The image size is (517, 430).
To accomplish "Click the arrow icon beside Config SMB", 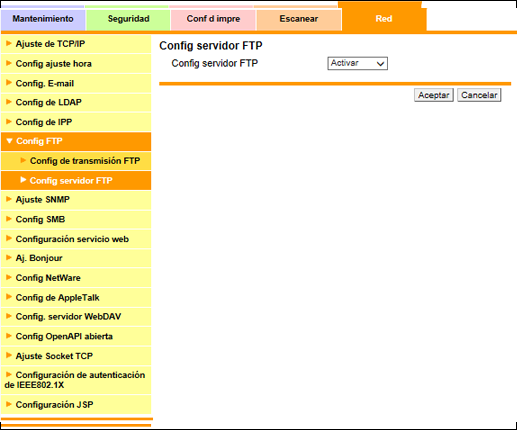I will point(9,219).
